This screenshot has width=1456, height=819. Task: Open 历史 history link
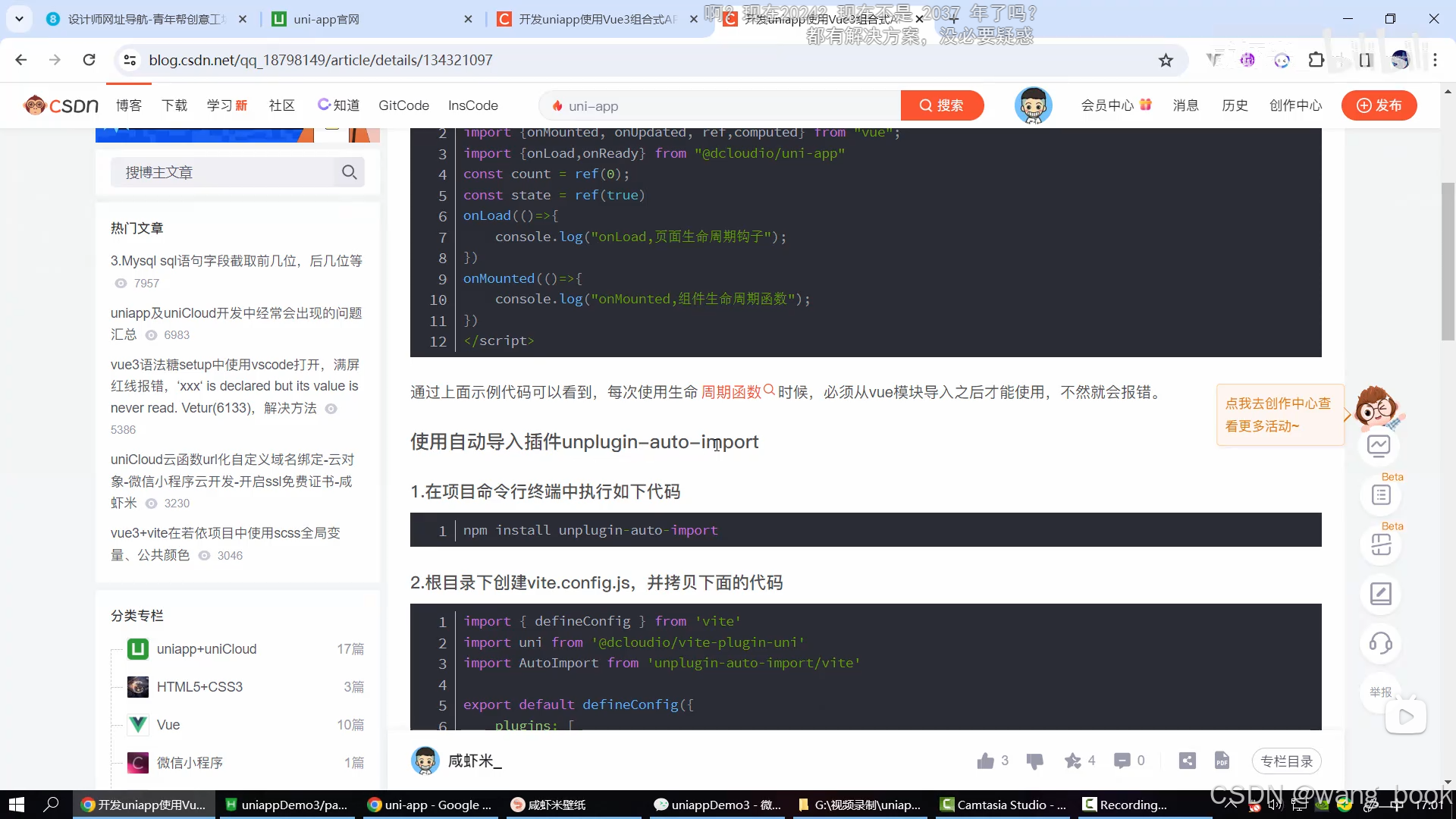pos(1235,105)
